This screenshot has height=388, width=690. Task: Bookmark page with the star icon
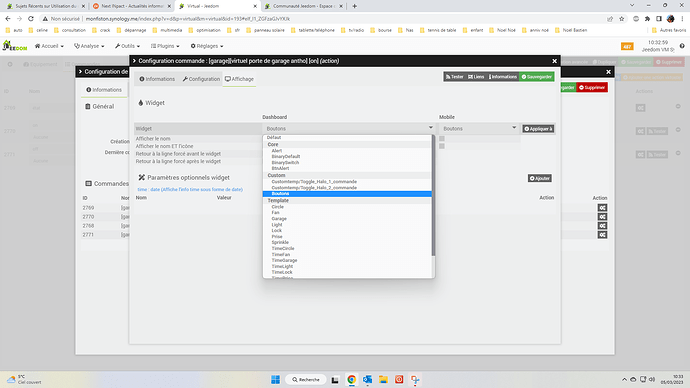[x=621, y=19]
